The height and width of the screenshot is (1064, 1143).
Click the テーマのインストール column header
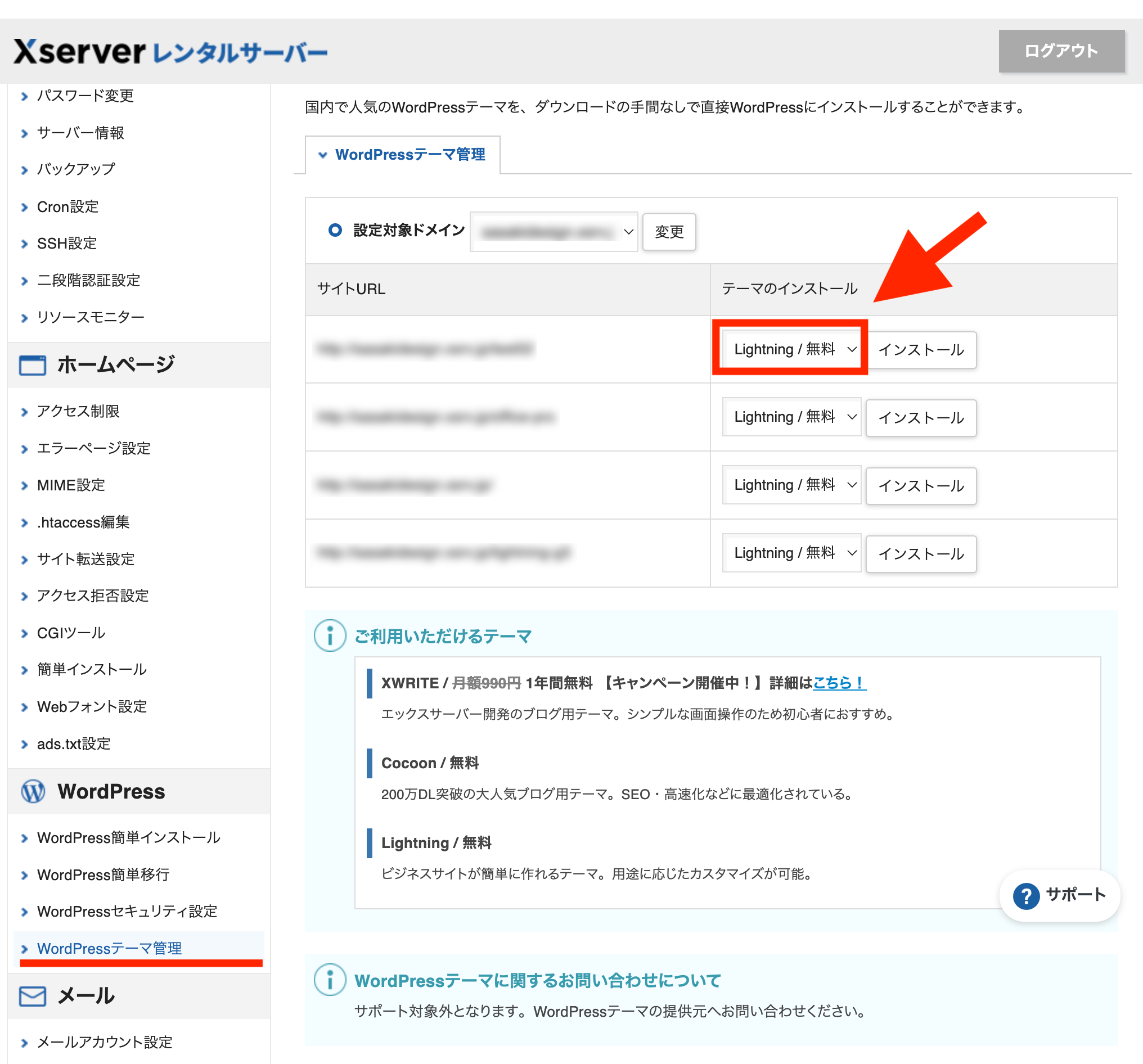[x=789, y=288]
